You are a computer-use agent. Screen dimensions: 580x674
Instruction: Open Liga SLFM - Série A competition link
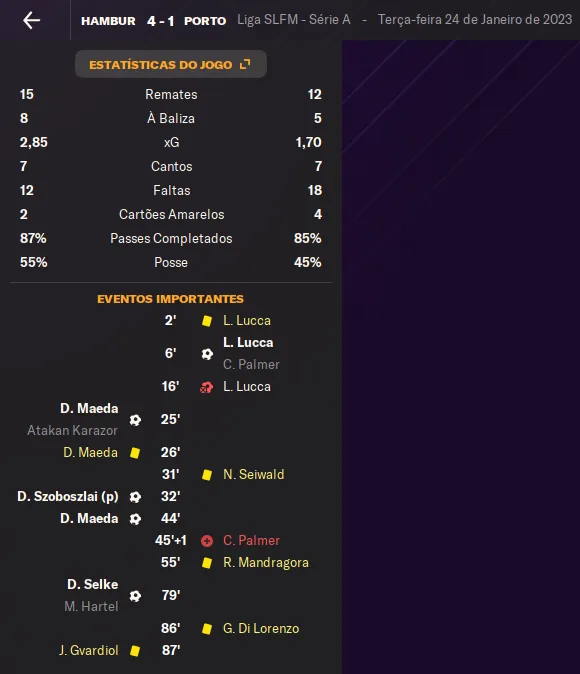(x=294, y=20)
